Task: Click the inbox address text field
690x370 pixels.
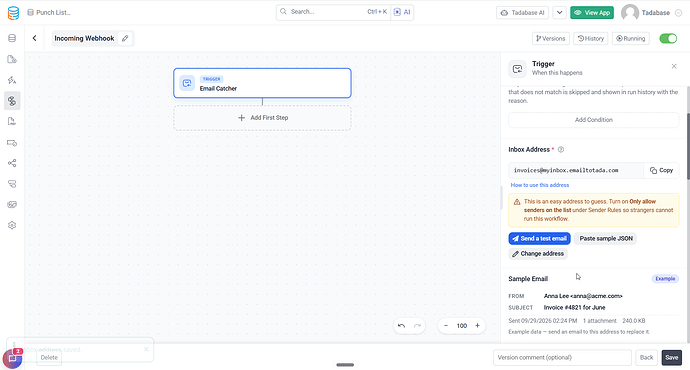Action: coord(576,170)
